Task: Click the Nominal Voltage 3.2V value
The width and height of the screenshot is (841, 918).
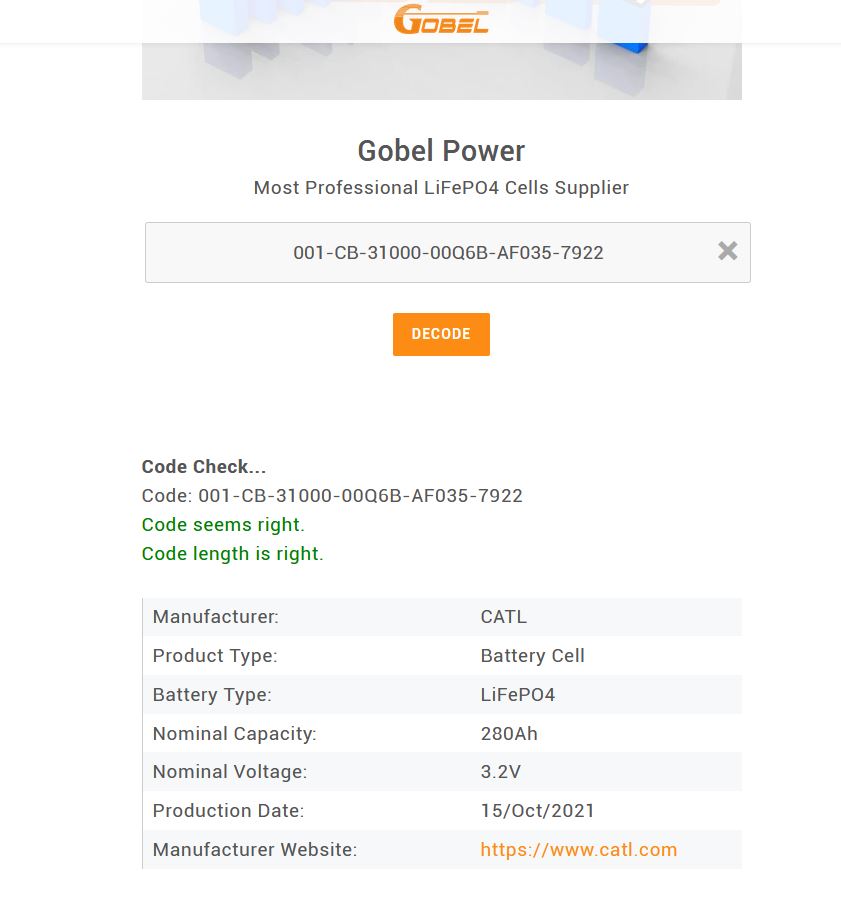Action: [501, 772]
